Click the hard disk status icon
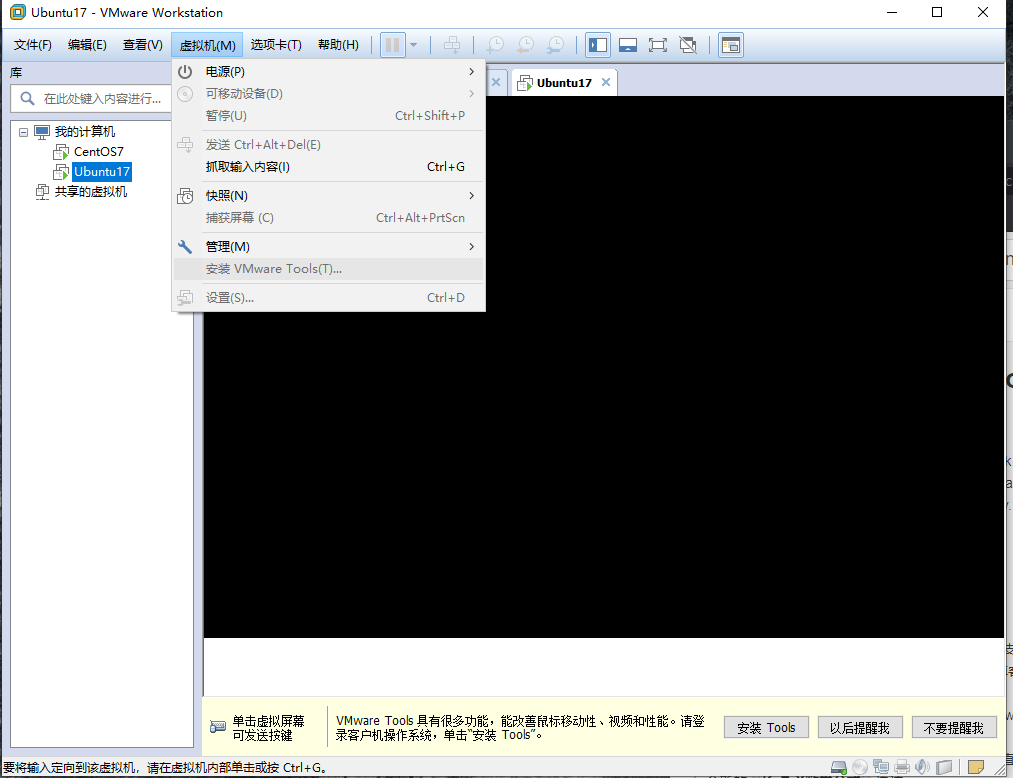Viewport: 1013px width, 778px height. point(839,766)
